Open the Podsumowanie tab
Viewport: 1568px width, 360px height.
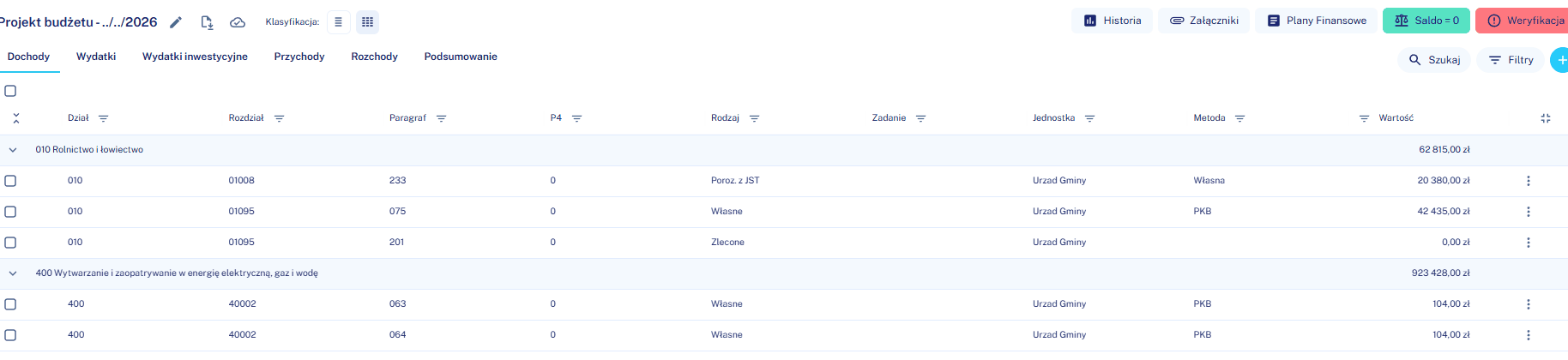tap(461, 57)
